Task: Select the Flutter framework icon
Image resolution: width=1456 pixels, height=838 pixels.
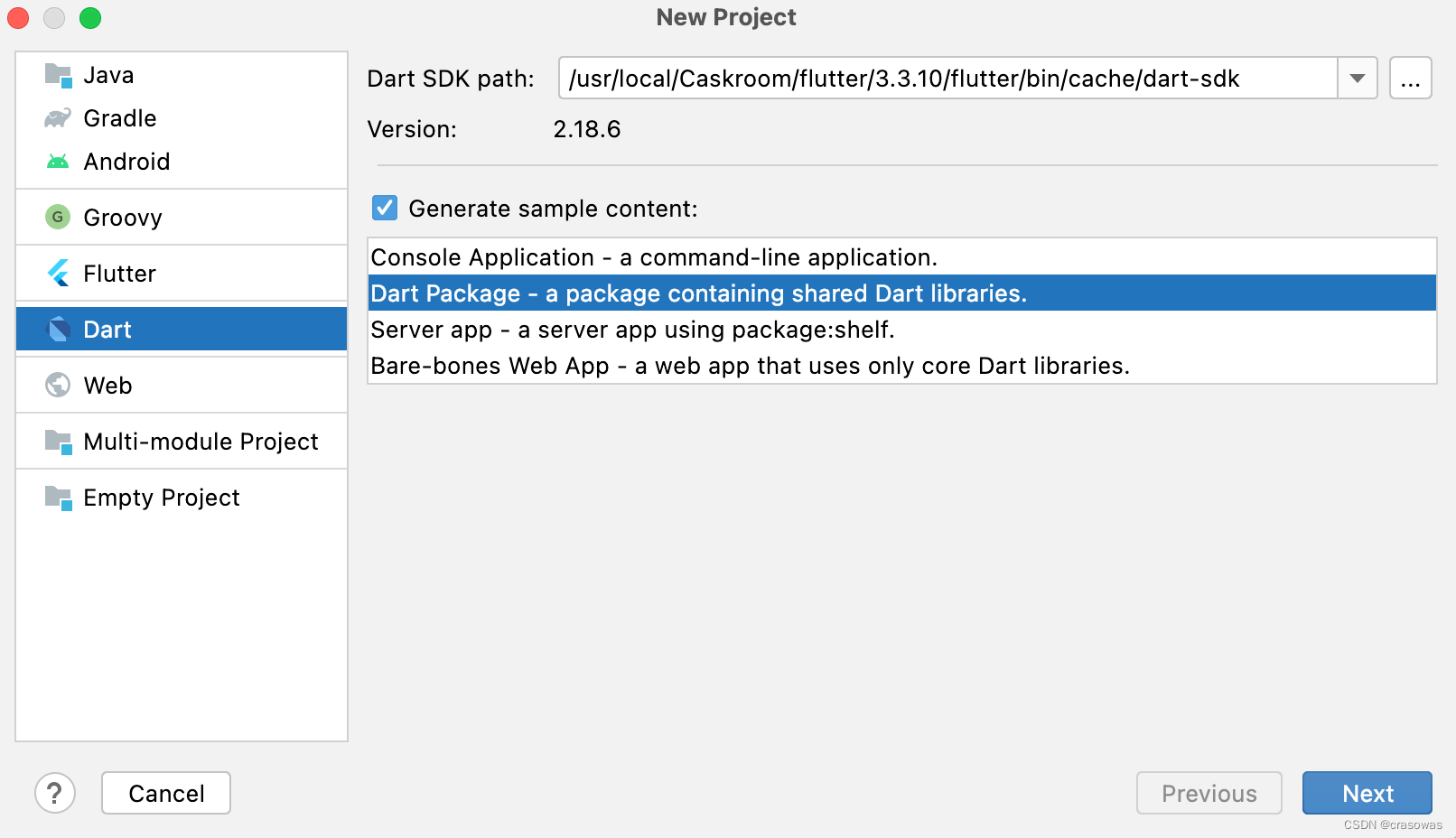Action: 58,273
